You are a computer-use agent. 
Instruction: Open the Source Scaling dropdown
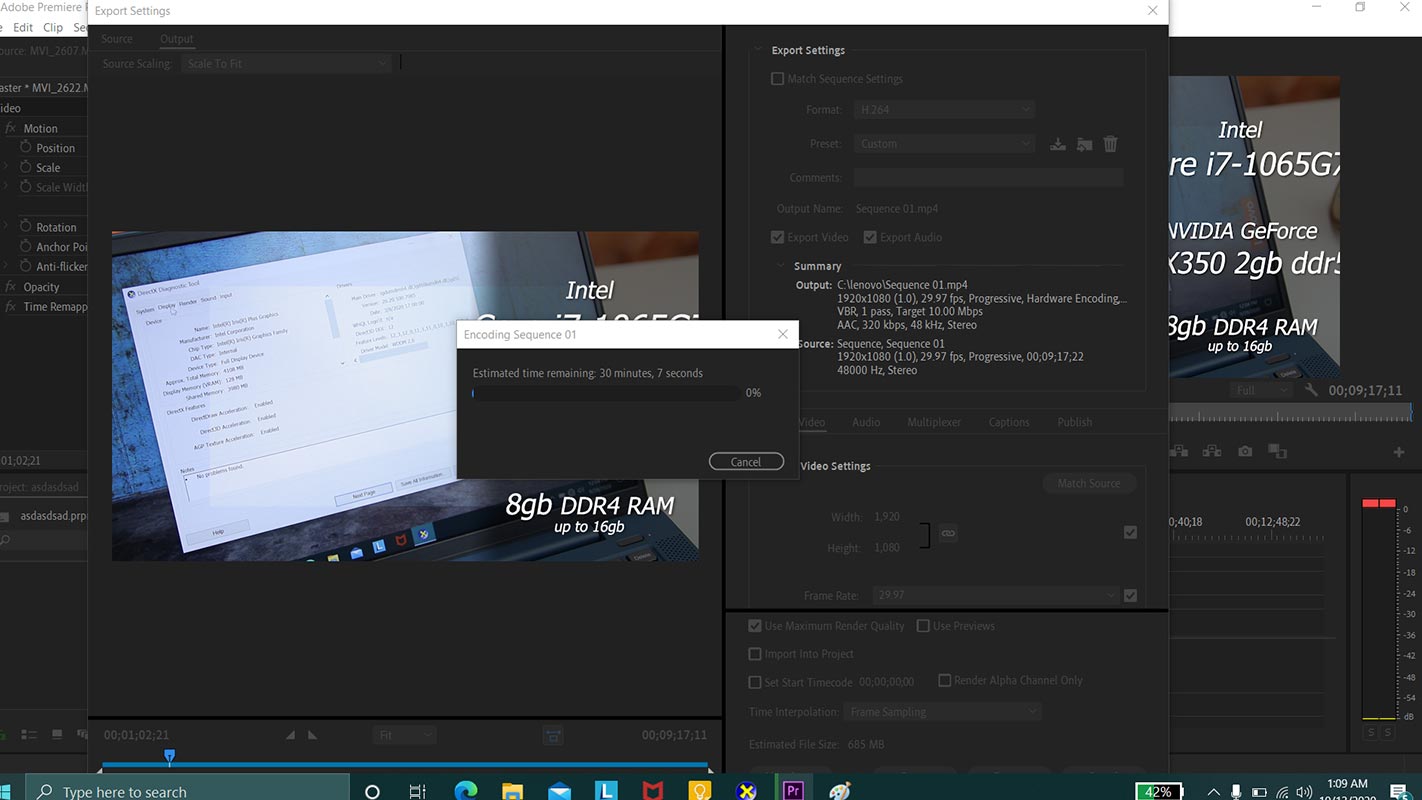point(286,64)
